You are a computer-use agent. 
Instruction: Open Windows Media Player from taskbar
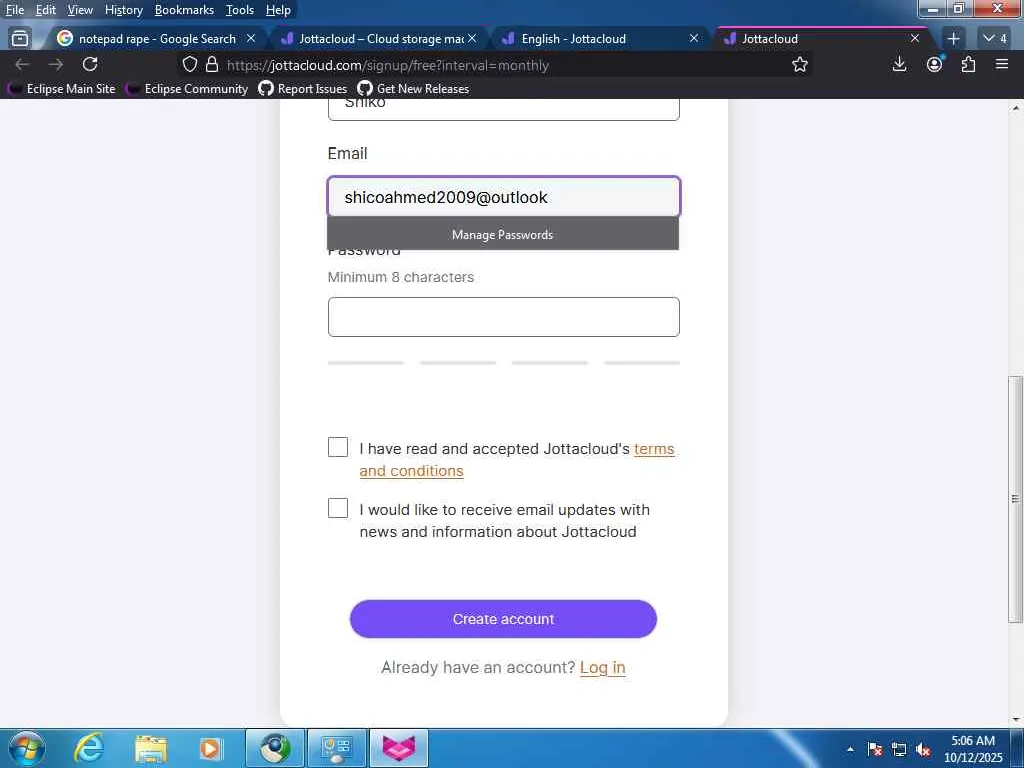(x=211, y=748)
